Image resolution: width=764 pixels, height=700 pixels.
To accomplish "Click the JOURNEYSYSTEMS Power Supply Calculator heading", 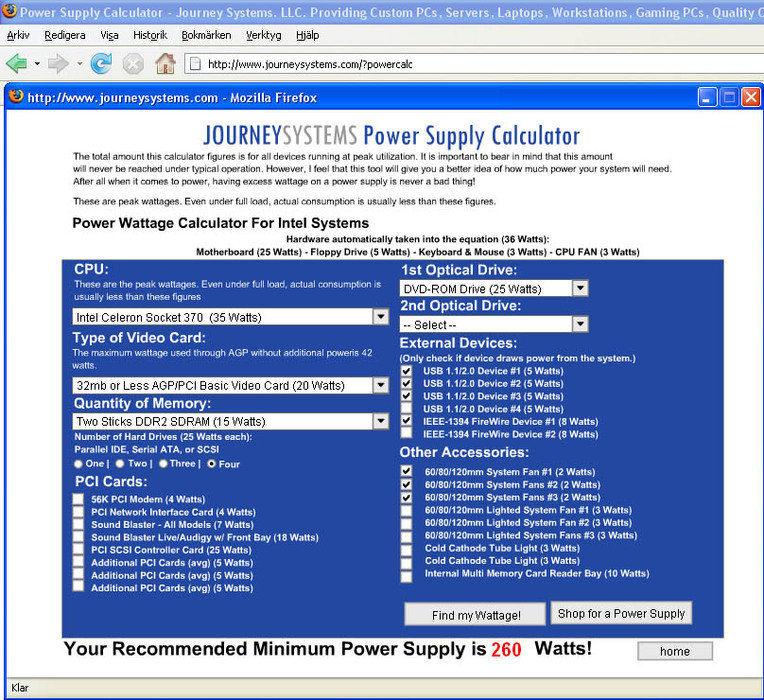I will click(x=391, y=135).
